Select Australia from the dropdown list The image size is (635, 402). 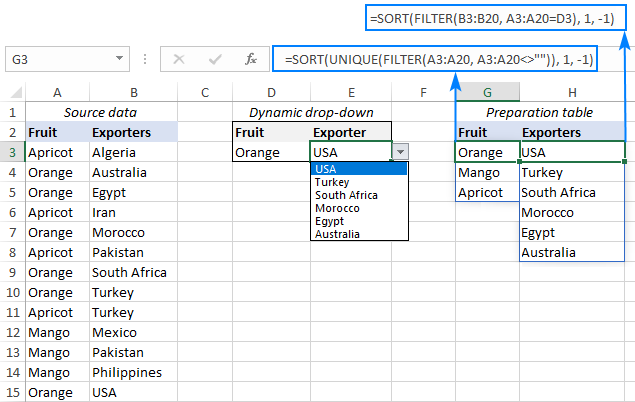click(338, 234)
